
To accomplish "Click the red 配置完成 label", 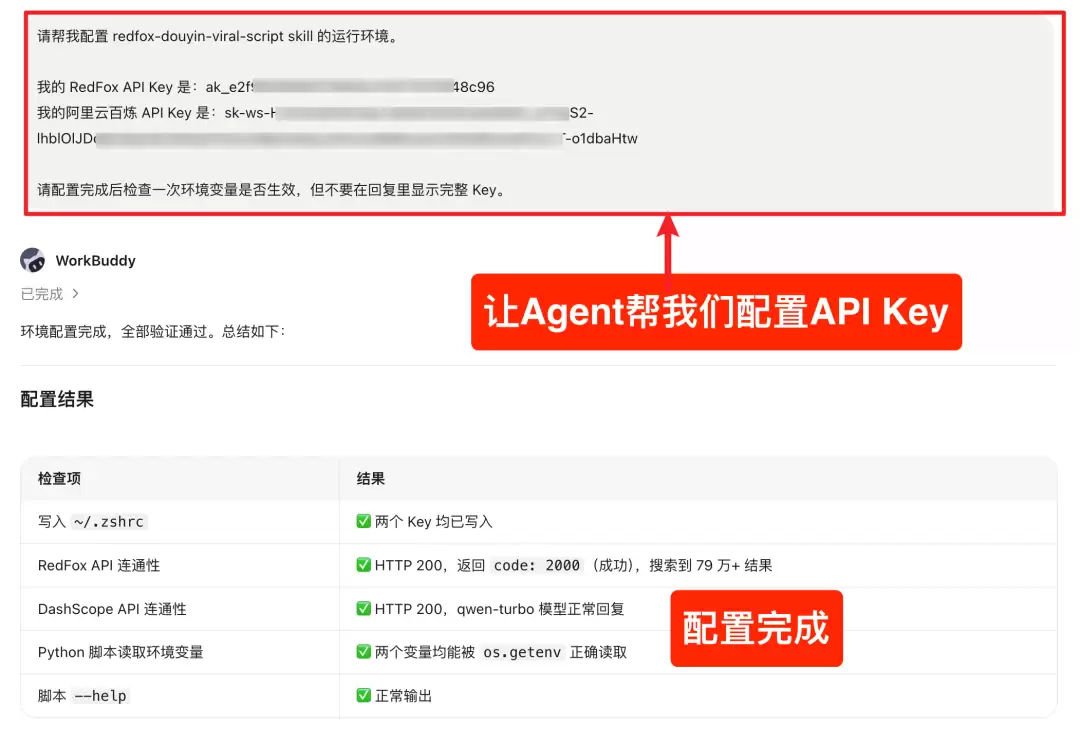I will (x=756, y=628).
